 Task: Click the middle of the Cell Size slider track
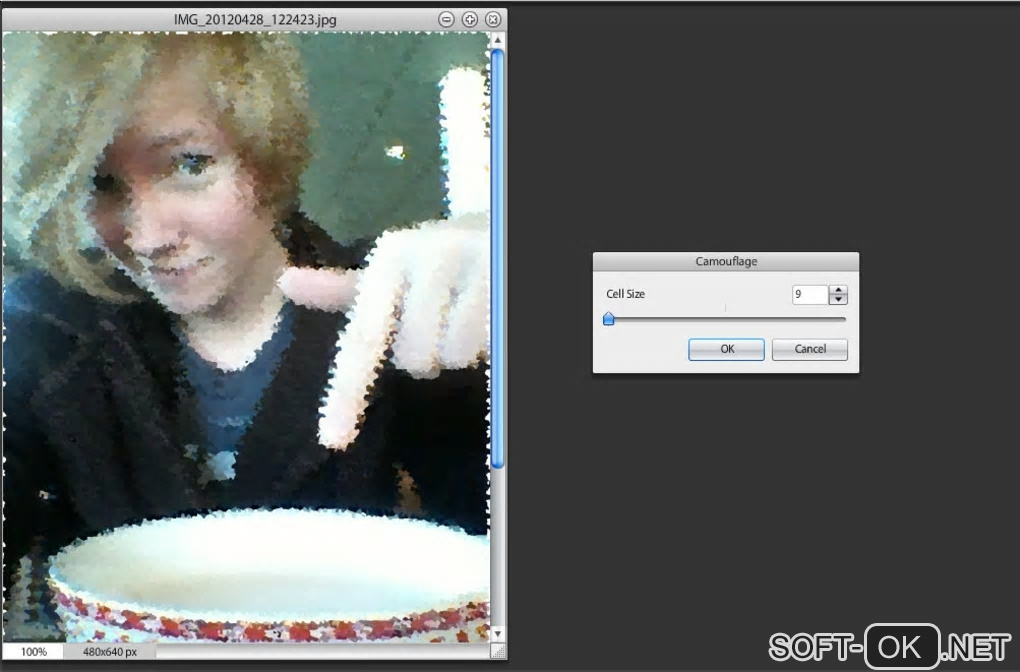coord(726,319)
